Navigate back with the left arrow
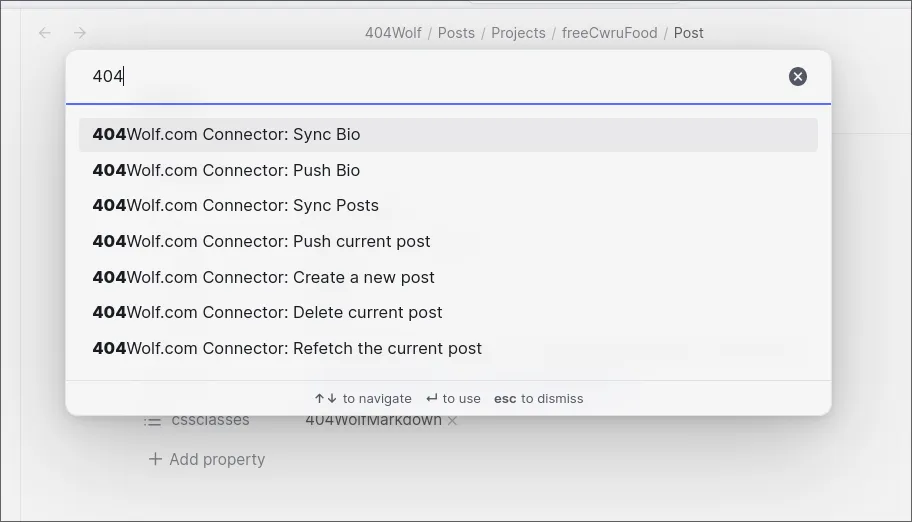The height and width of the screenshot is (522, 912). click(45, 33)
